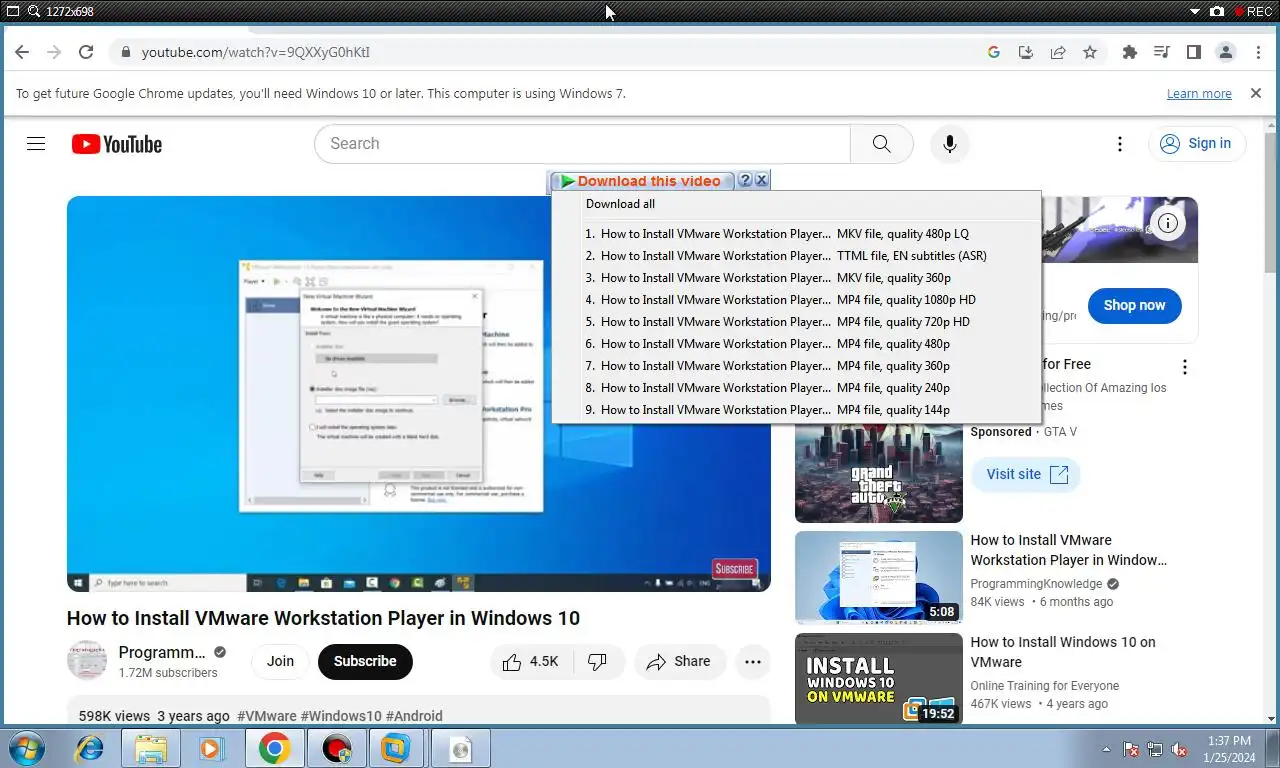Image resolution: width=1280 pixels, height=768 pixels.
Task: Open the GTA V ad thumbnail
Action: 878,473
